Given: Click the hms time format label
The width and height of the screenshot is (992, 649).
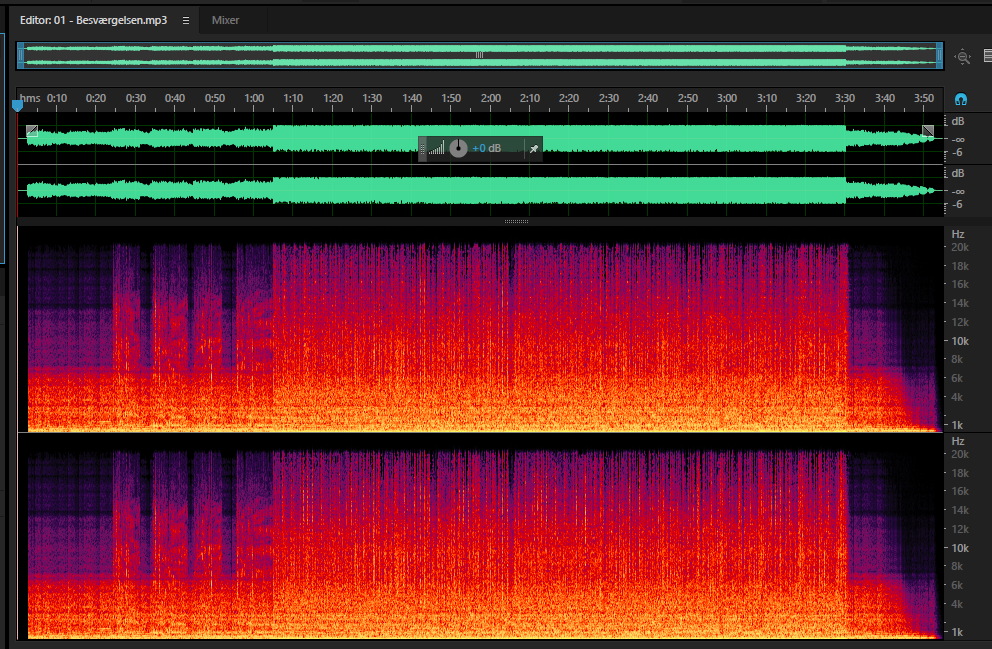Looking at the screenshot, I should [30, 98].
